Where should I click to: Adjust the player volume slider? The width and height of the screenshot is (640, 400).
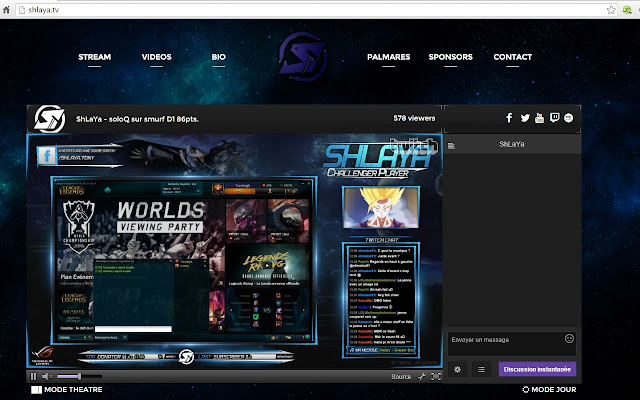[x=79, y=376]
